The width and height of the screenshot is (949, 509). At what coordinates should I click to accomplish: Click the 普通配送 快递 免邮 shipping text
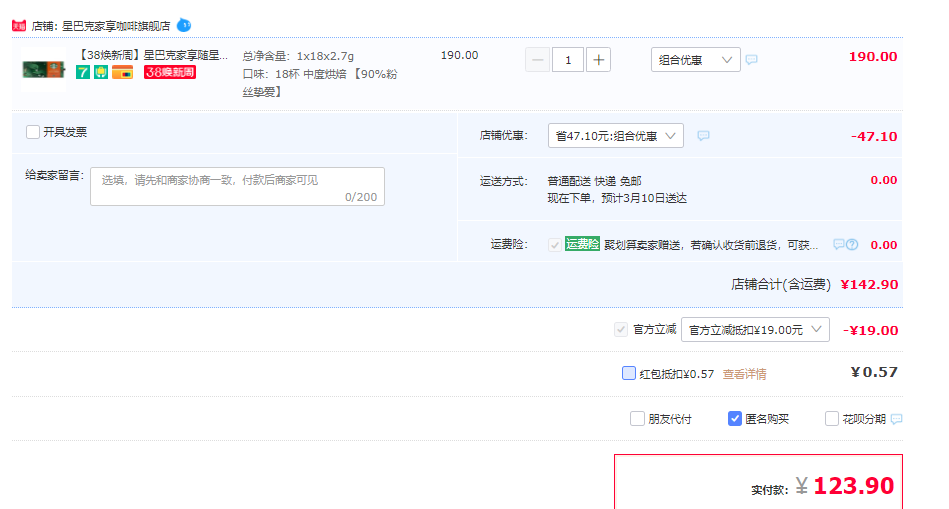594,181
